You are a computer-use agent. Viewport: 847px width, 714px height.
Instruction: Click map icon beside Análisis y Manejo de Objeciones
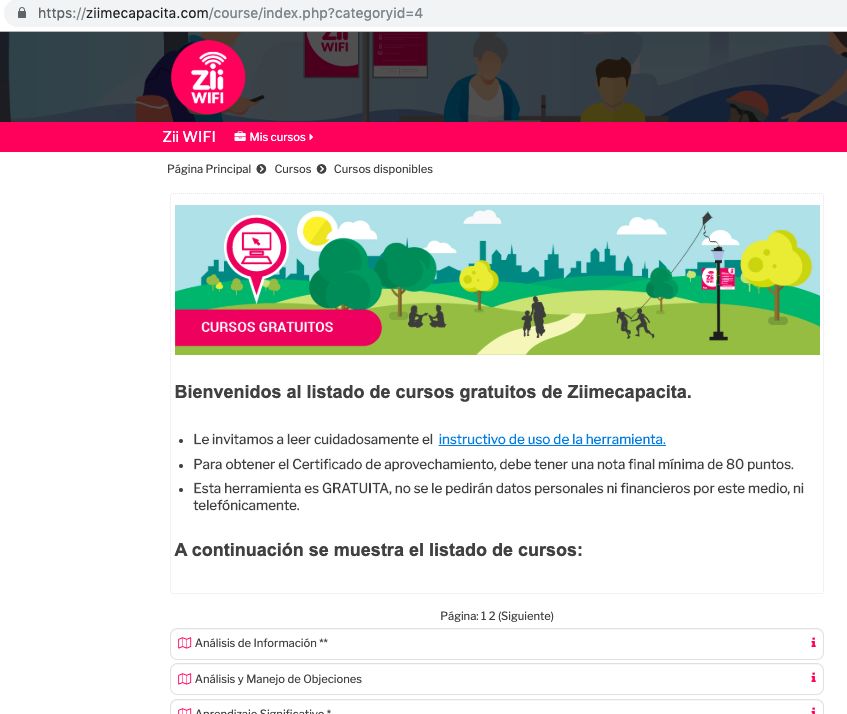click(x=184, y=679)
